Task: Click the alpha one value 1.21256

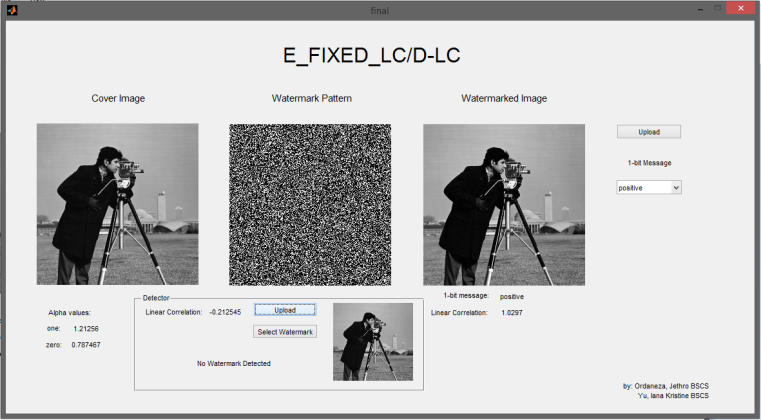Action: (86, 329)
